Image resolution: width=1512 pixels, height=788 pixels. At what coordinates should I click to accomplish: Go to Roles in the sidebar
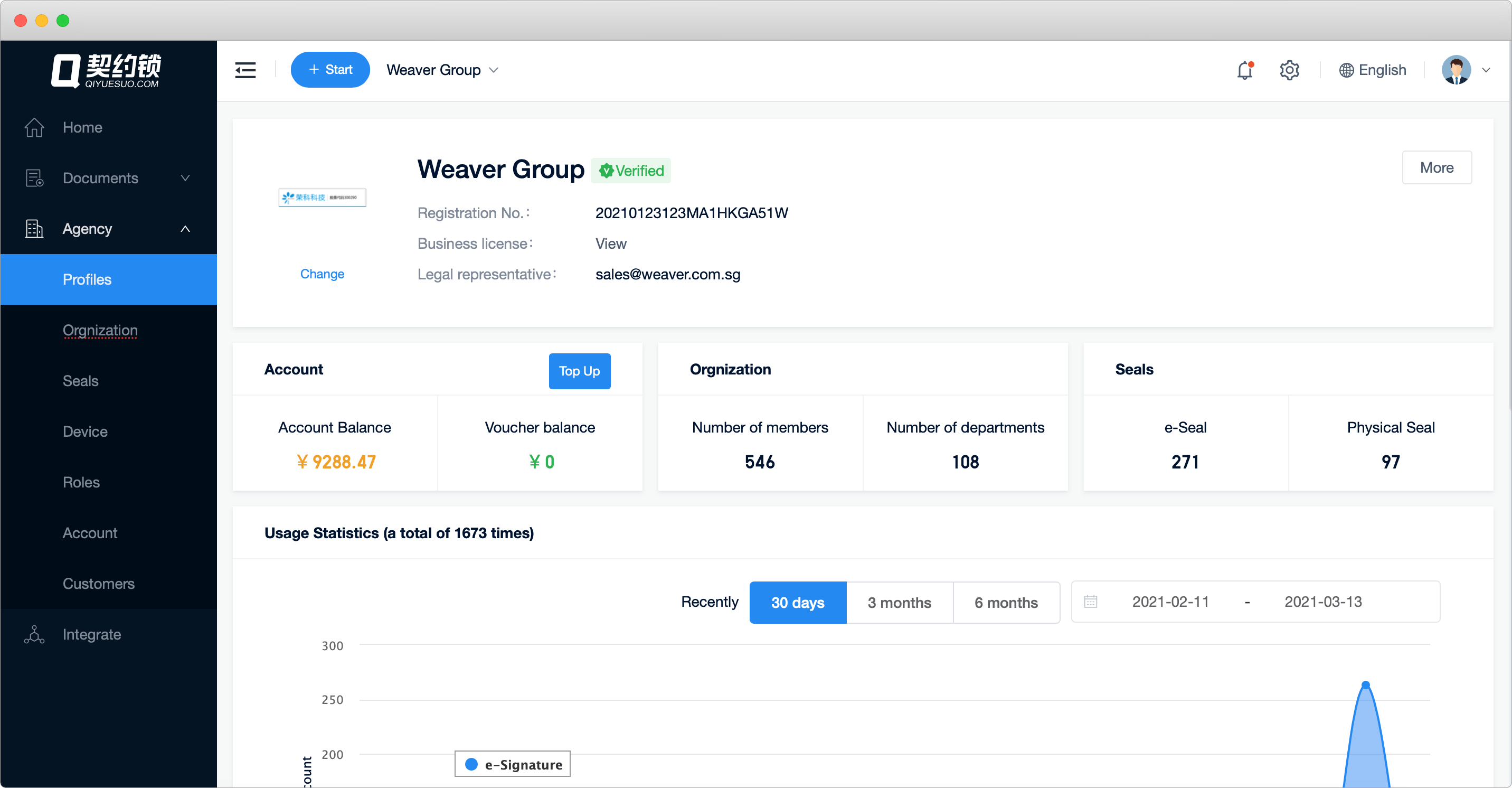tap(81, 483)
